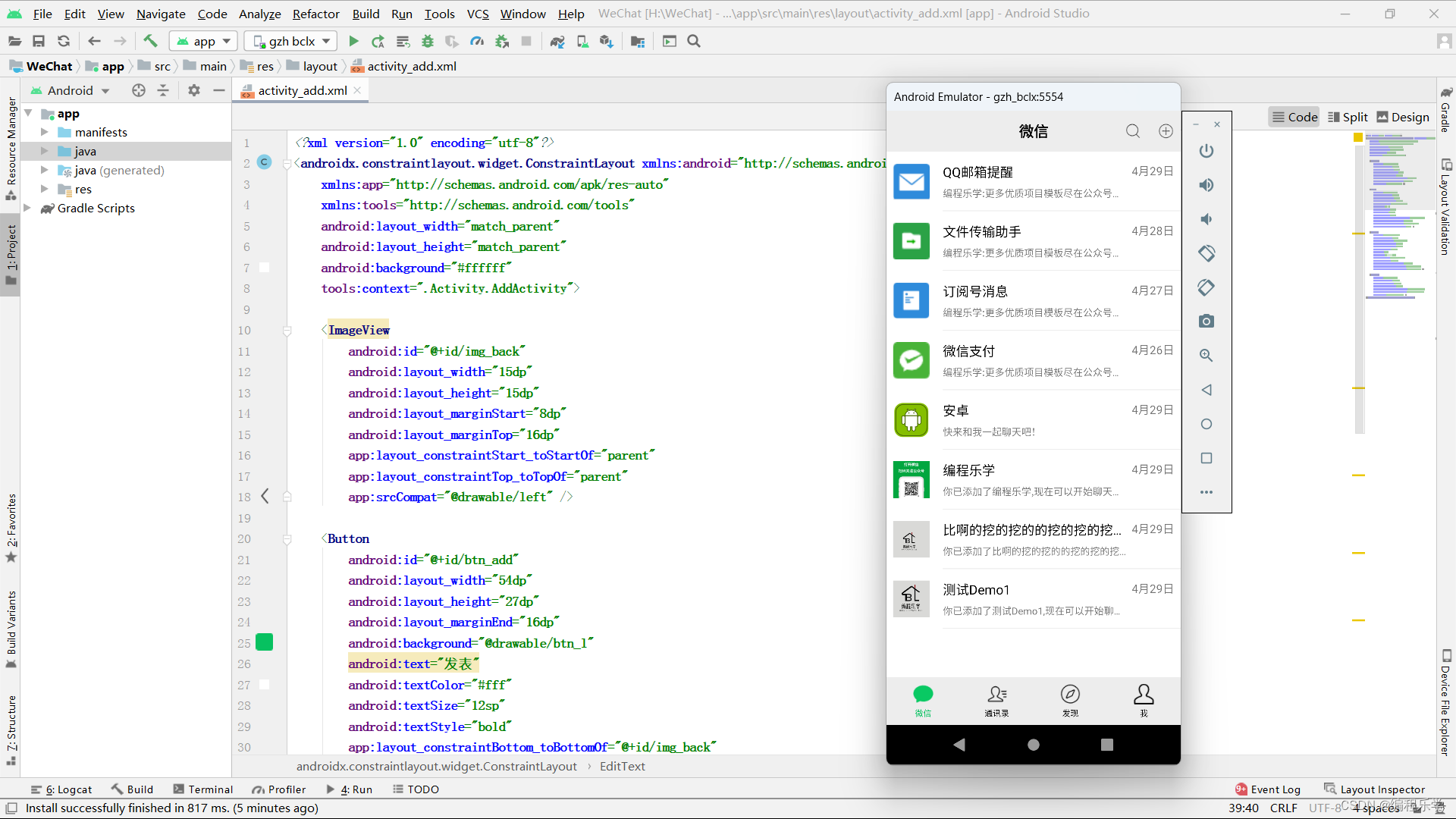Open the Refactor menu
Screen dimensions: 1456x819
tap(315, 14)
